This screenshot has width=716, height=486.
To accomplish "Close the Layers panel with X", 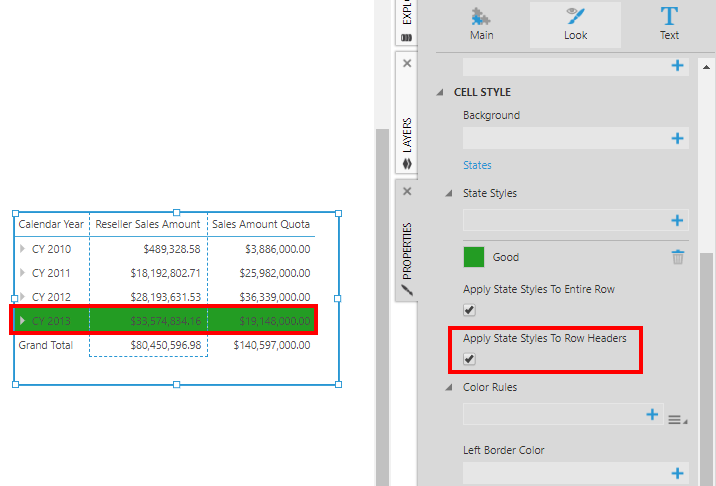I will pyautogui.click(x=407, y=63).
